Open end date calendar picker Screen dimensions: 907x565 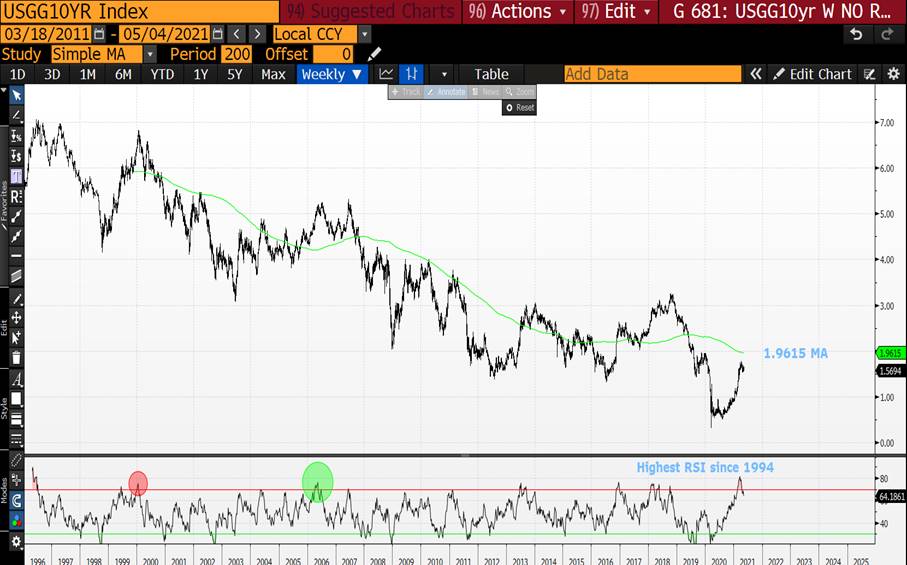pos(217,34)
